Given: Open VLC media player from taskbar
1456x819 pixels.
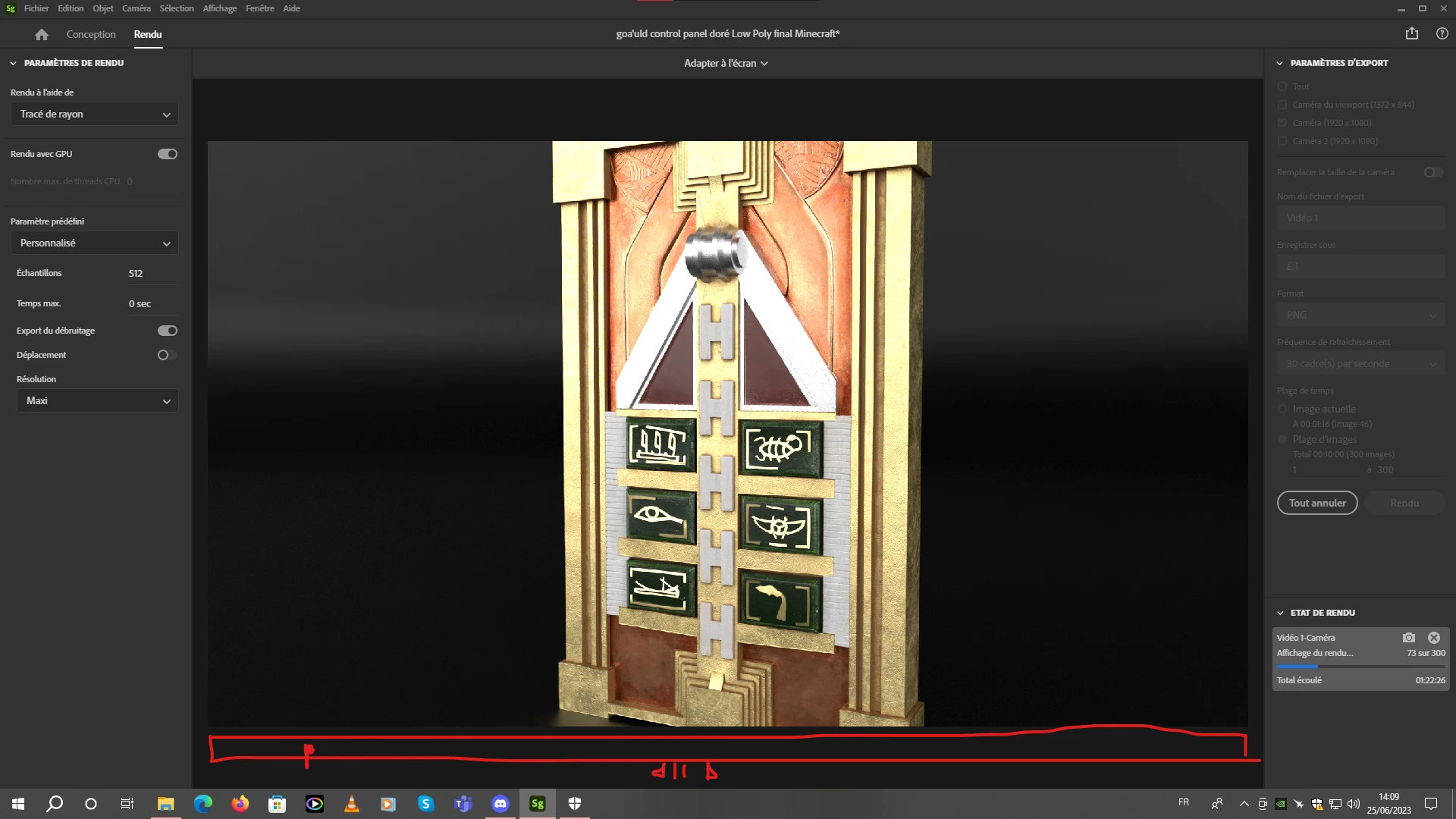Looking at the screenshot, I should [x=351, y=804].
